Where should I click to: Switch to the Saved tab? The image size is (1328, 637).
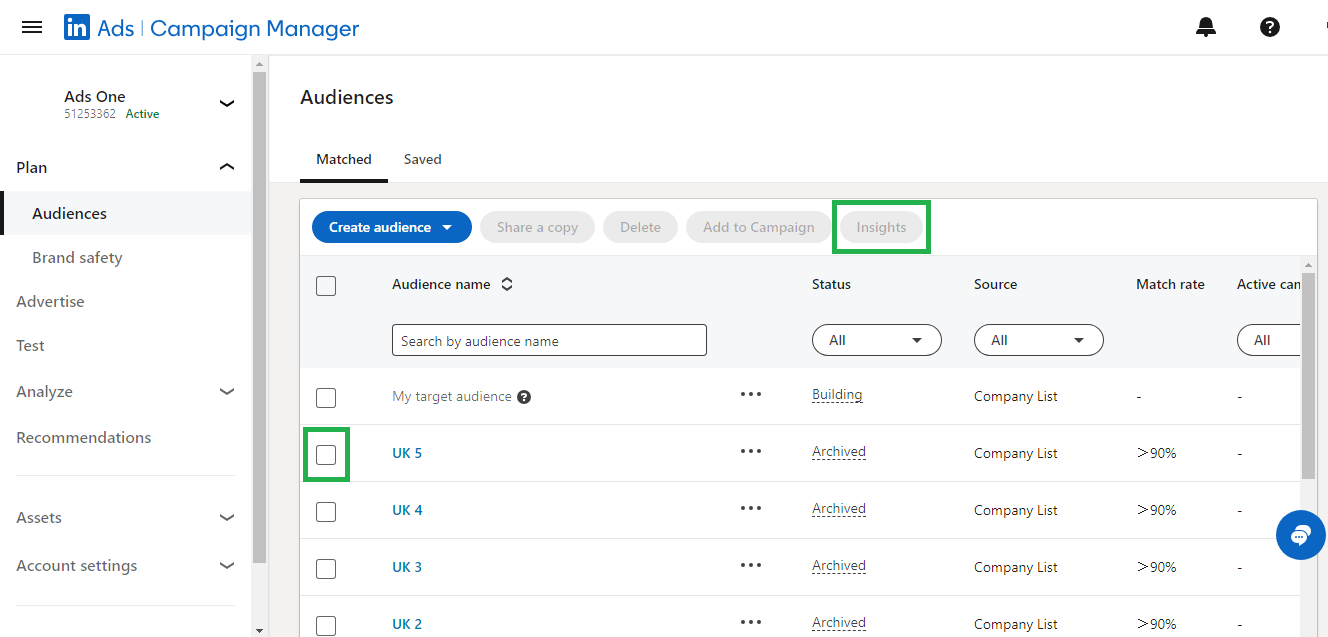[422, 160]
